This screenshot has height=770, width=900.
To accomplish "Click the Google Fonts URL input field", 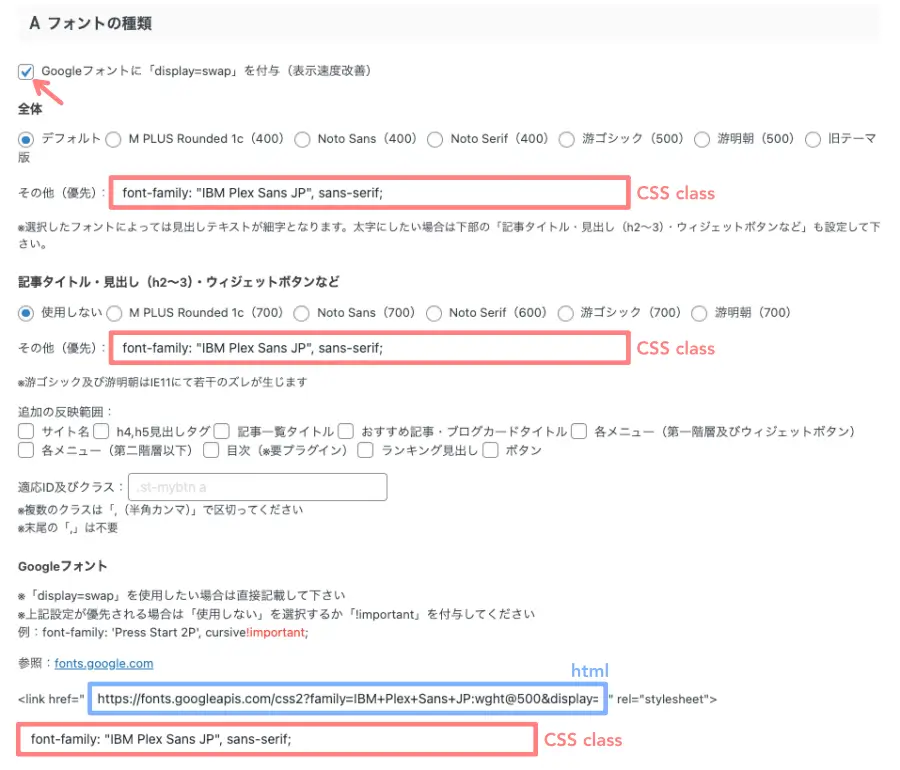I will [x=350, y=699].
